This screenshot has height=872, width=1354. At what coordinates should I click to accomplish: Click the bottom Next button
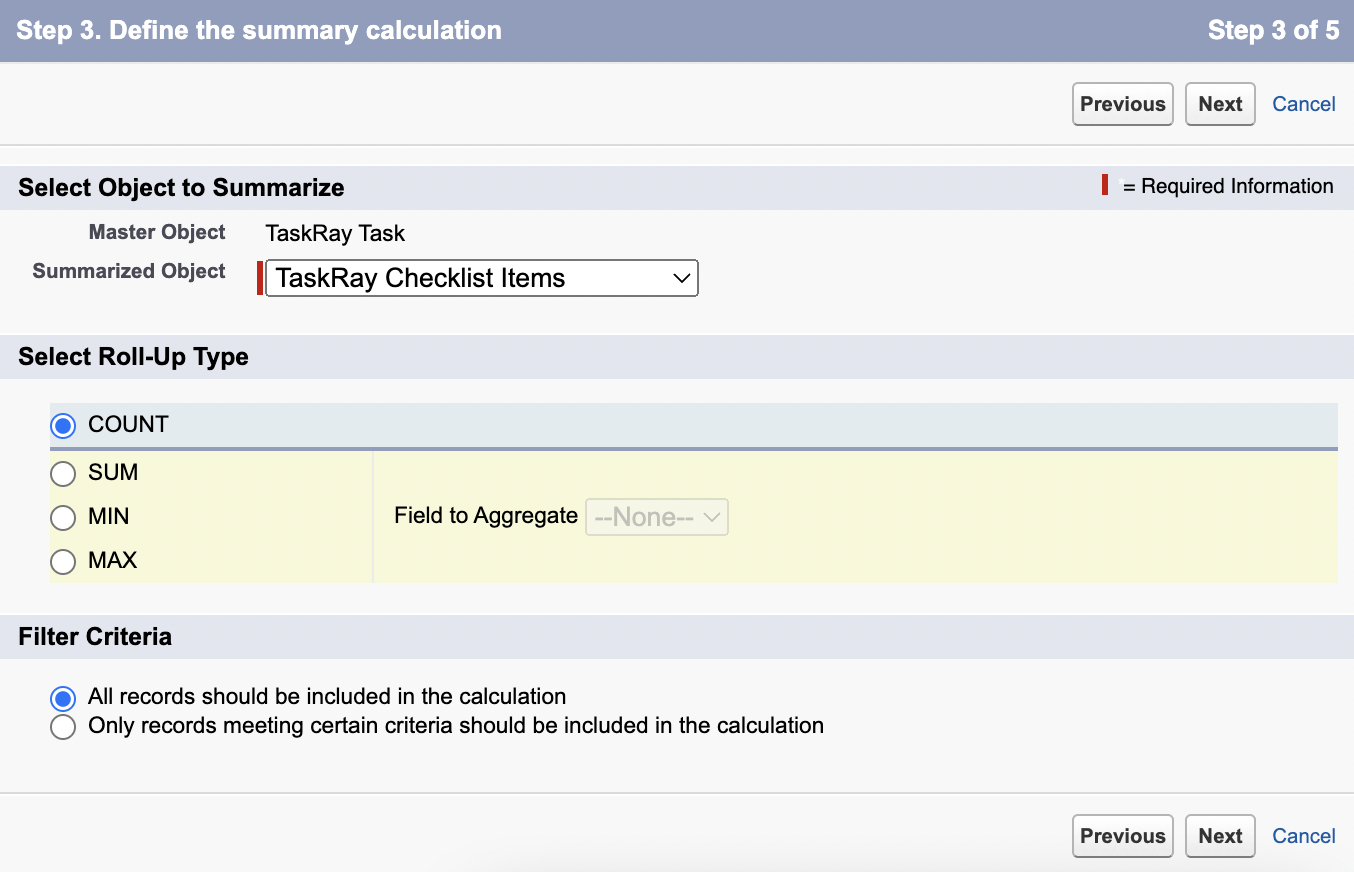1220,836
